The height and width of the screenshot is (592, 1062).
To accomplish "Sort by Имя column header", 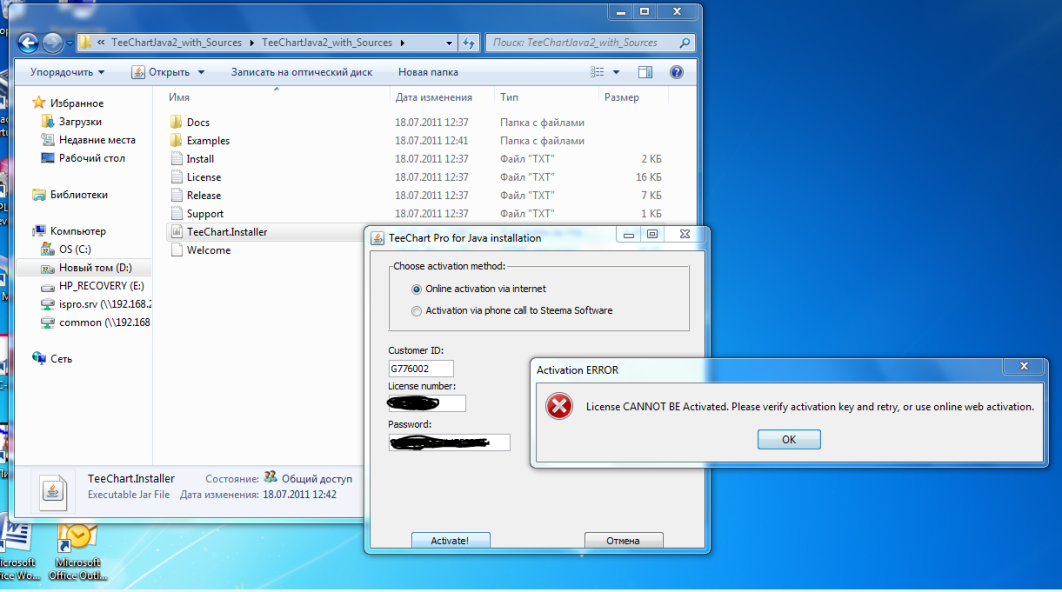I will (179, 97).
